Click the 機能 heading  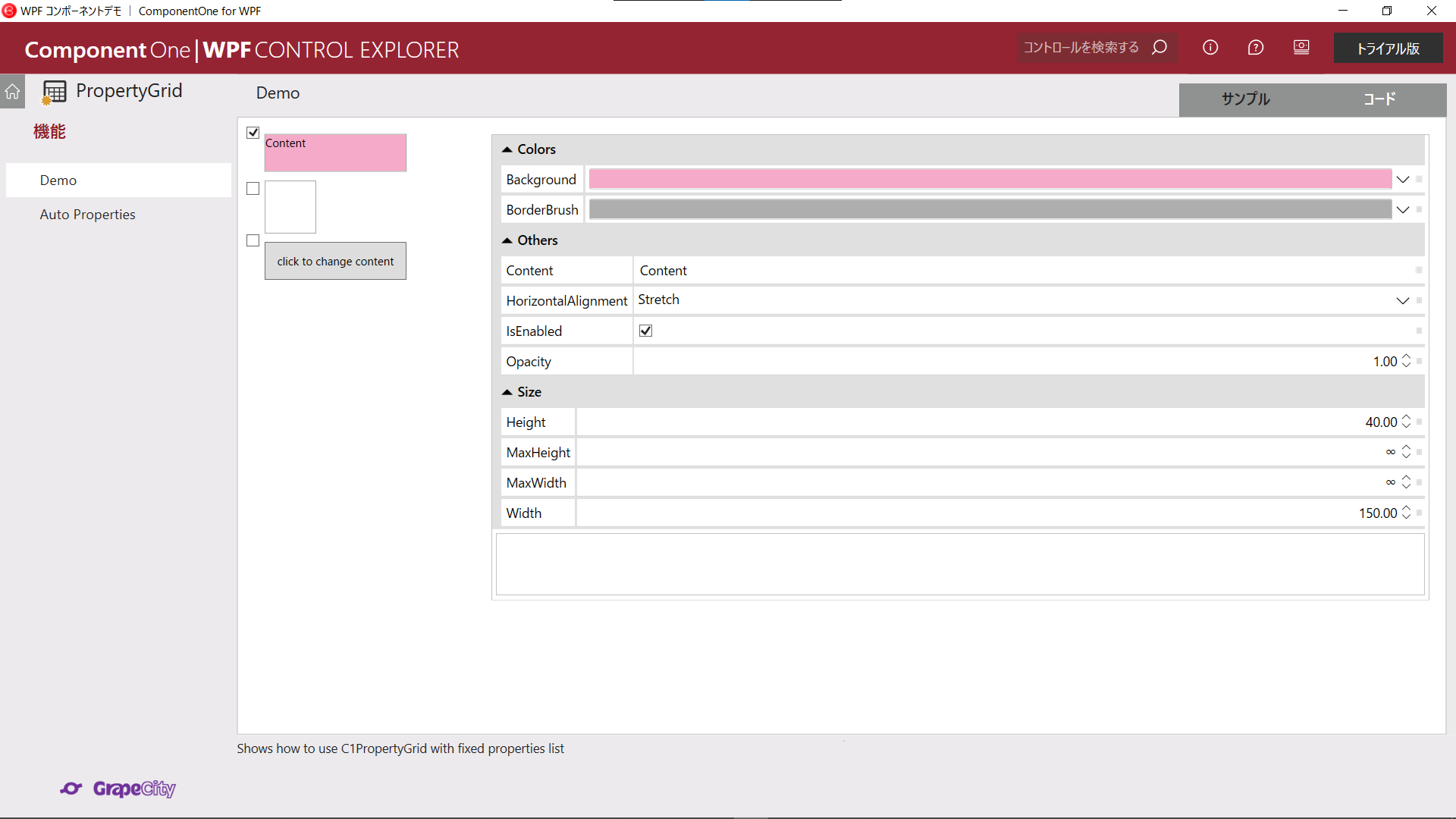pyautogui.click(x=49, y=132)
